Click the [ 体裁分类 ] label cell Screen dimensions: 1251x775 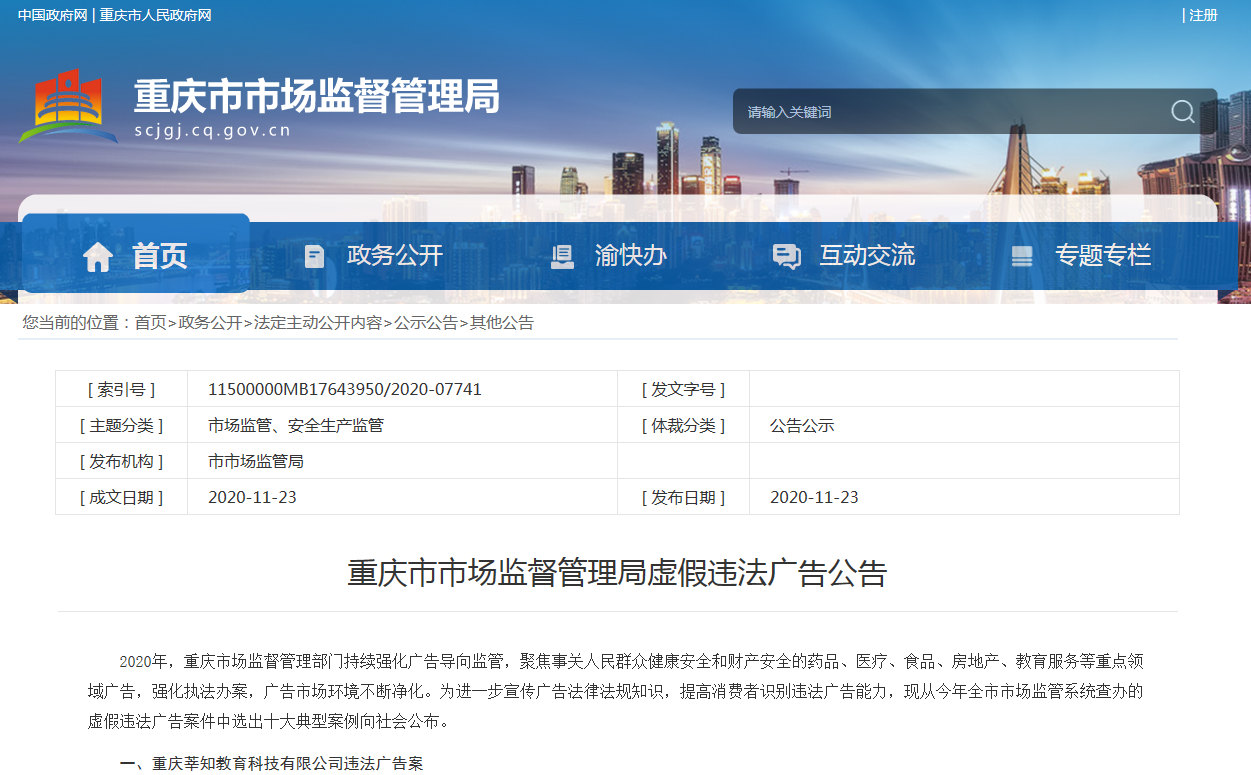[x=683, y=425]
